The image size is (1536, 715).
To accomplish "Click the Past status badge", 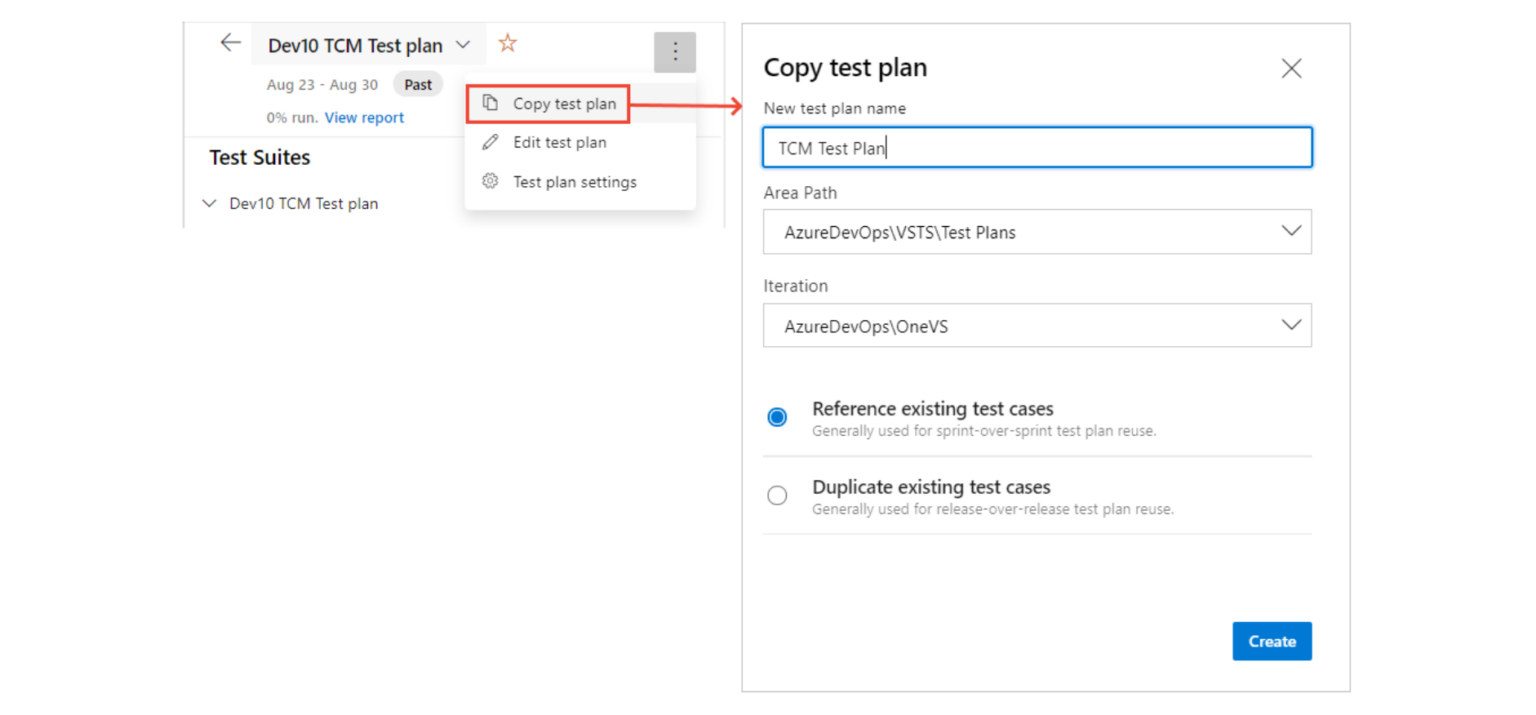I will click(417, 84).
